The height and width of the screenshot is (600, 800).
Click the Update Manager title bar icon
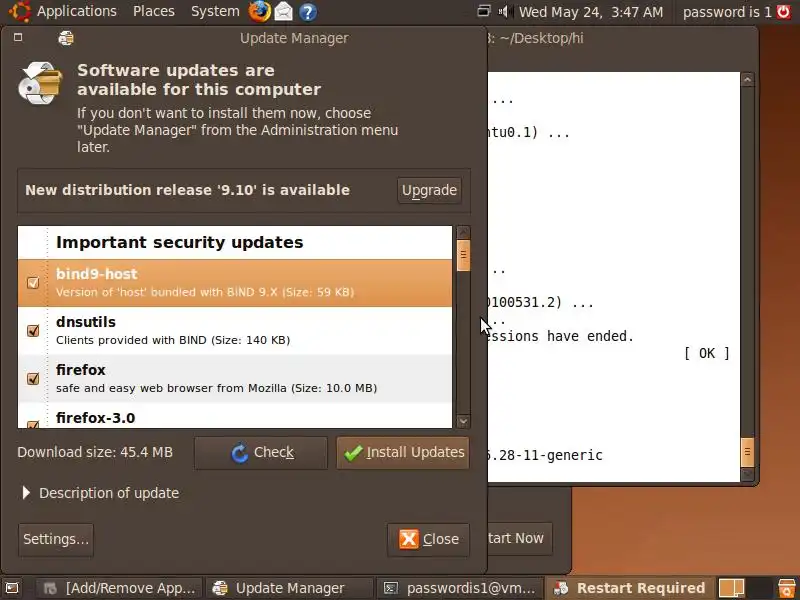pyautogui.click(x=66, y=38)
